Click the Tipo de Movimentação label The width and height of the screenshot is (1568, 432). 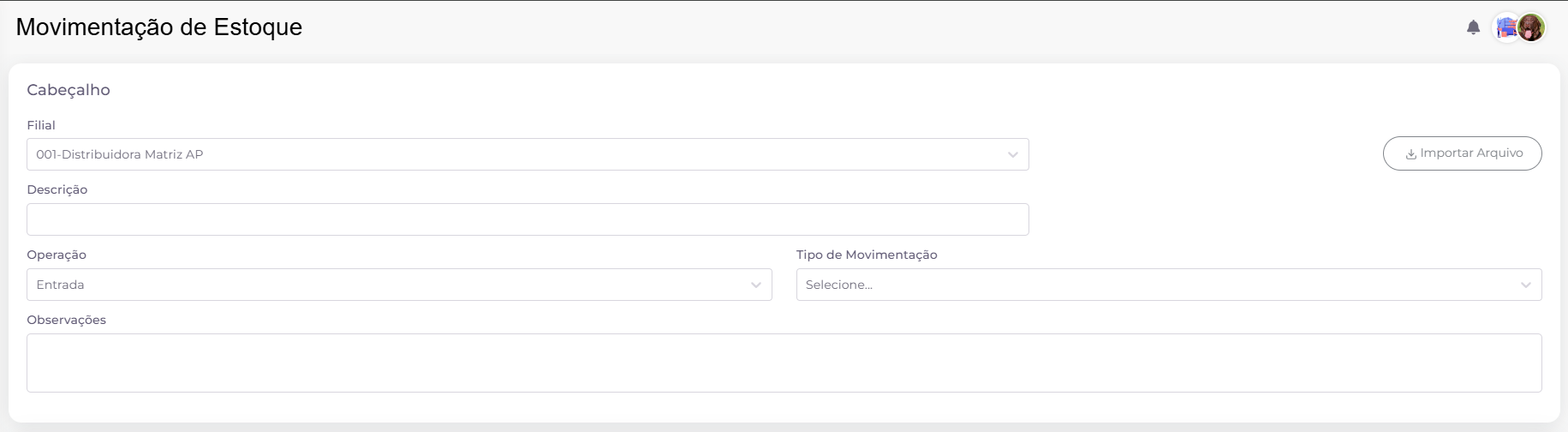coord(867,255)
